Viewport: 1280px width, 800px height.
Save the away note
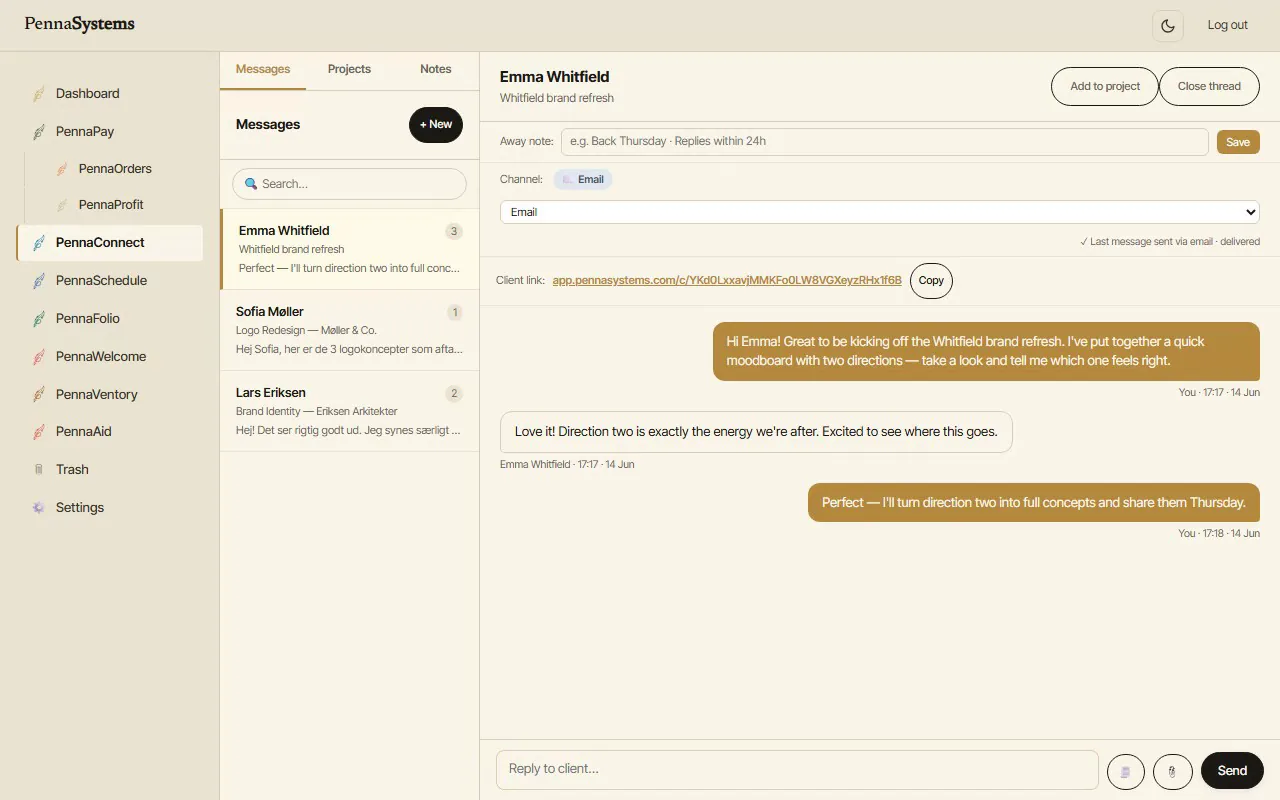click(x=1238, y=142)
